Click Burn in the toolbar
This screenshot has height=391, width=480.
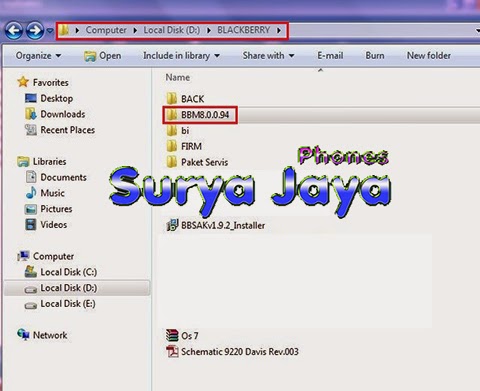375,56
